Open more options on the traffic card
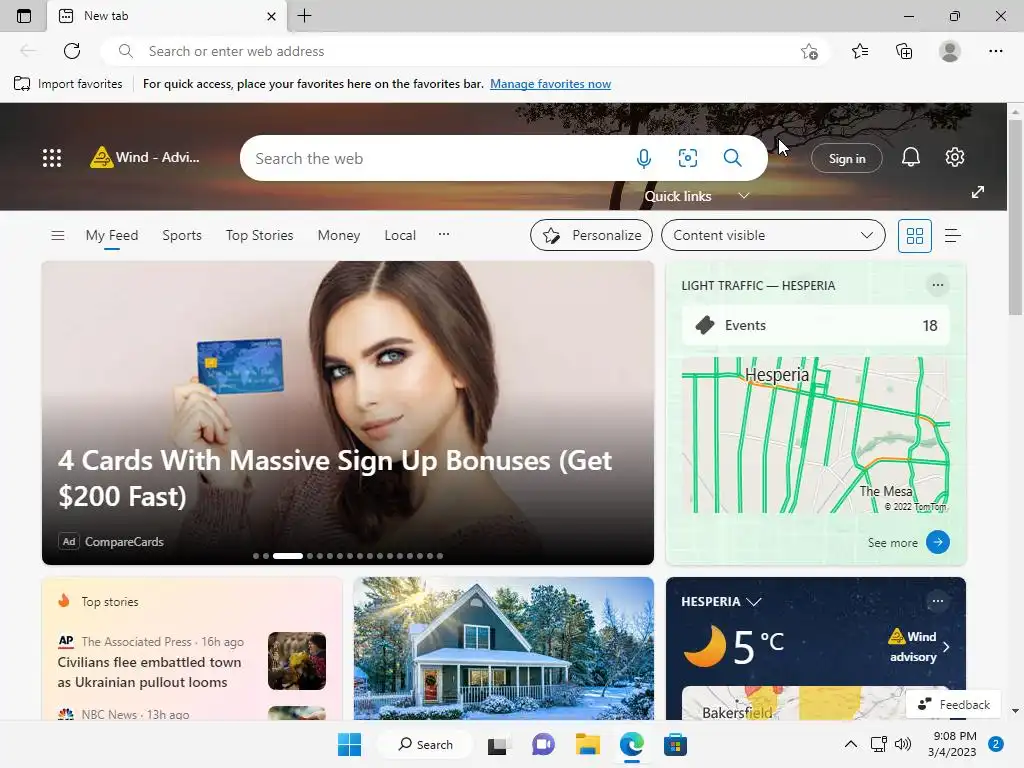Viewport: 1024px width, 768px height. tap(937, 285)
